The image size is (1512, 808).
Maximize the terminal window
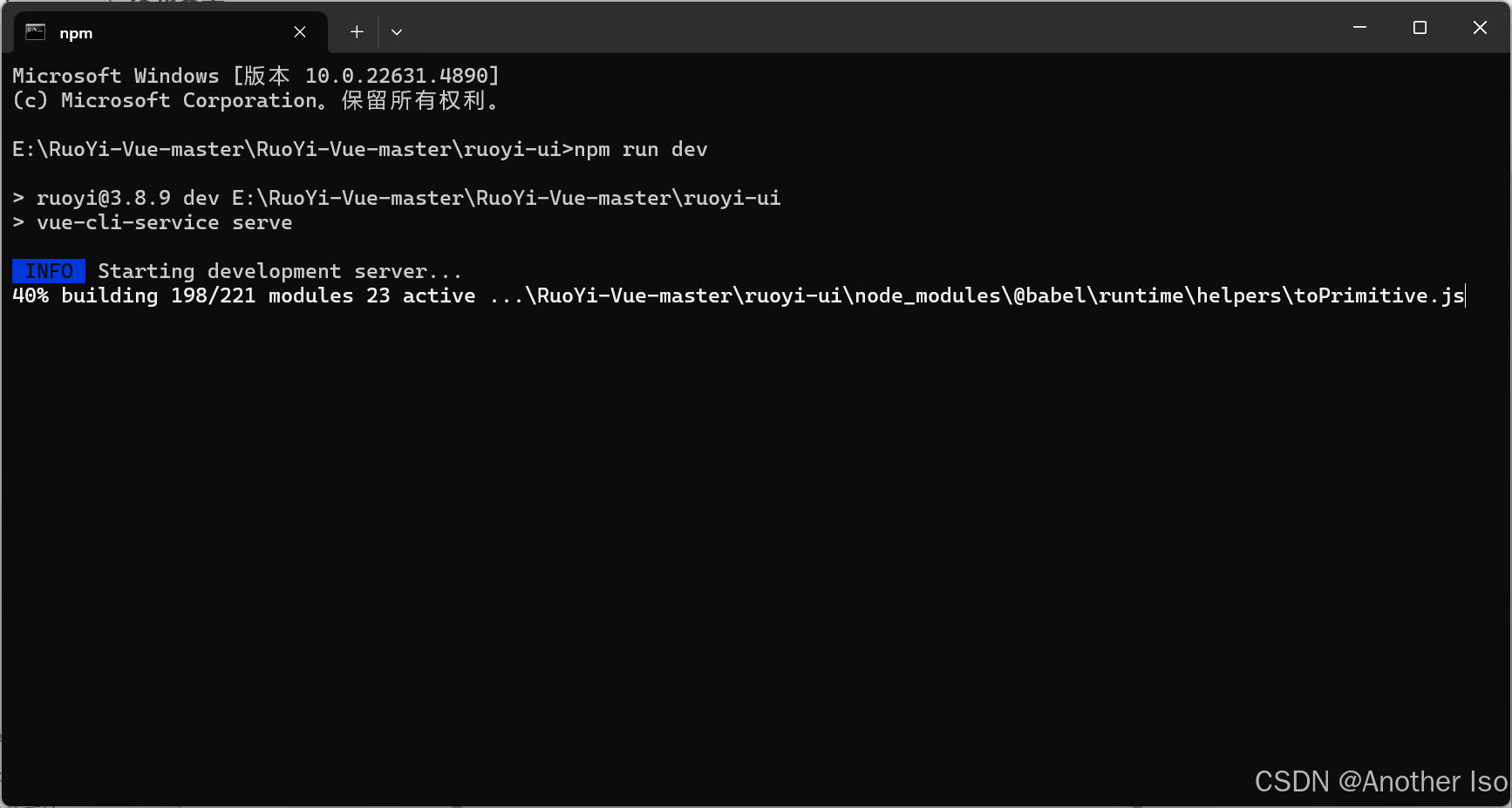[1420, 28]
